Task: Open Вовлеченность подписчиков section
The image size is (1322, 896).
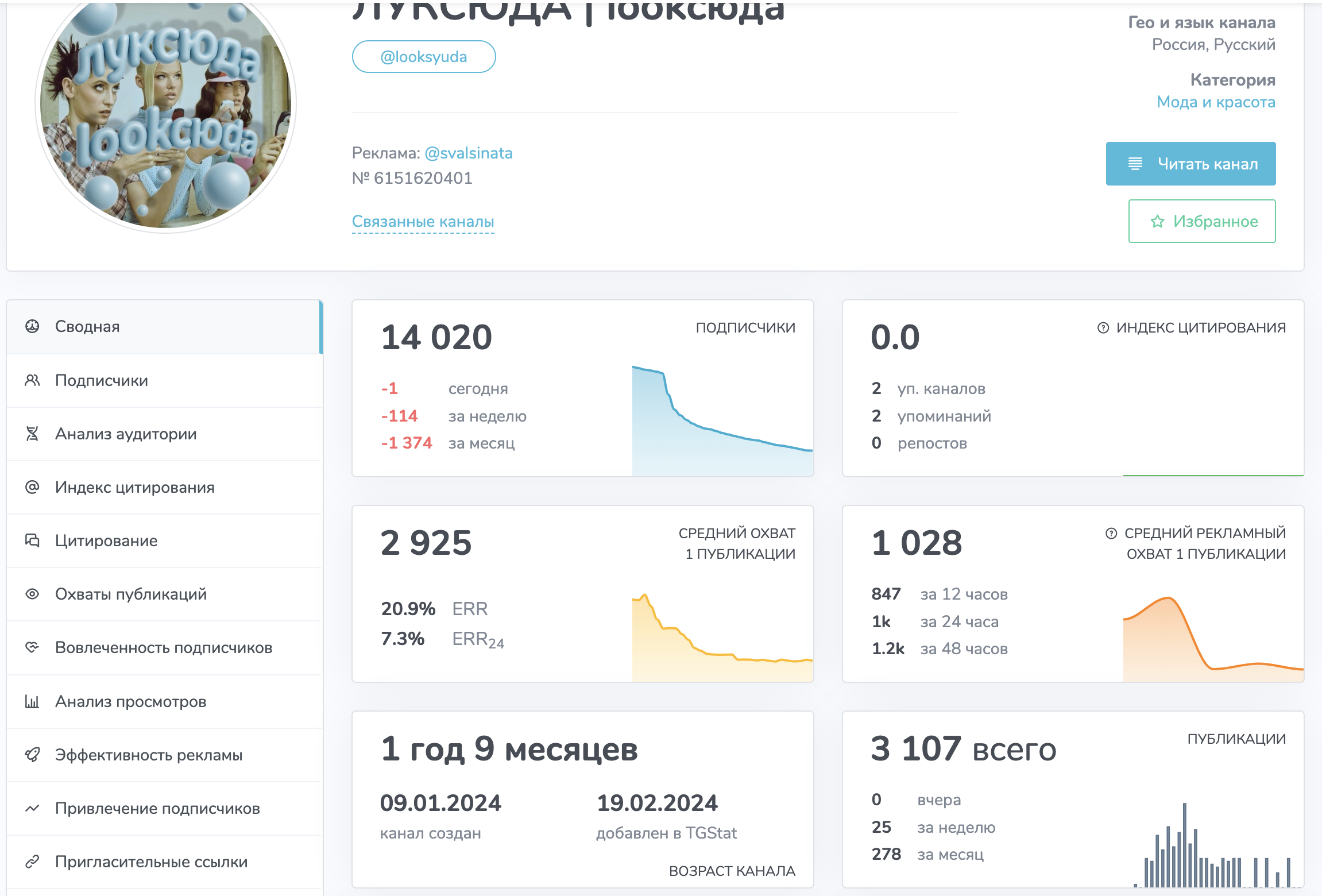Action: click(x=164, y=647)
